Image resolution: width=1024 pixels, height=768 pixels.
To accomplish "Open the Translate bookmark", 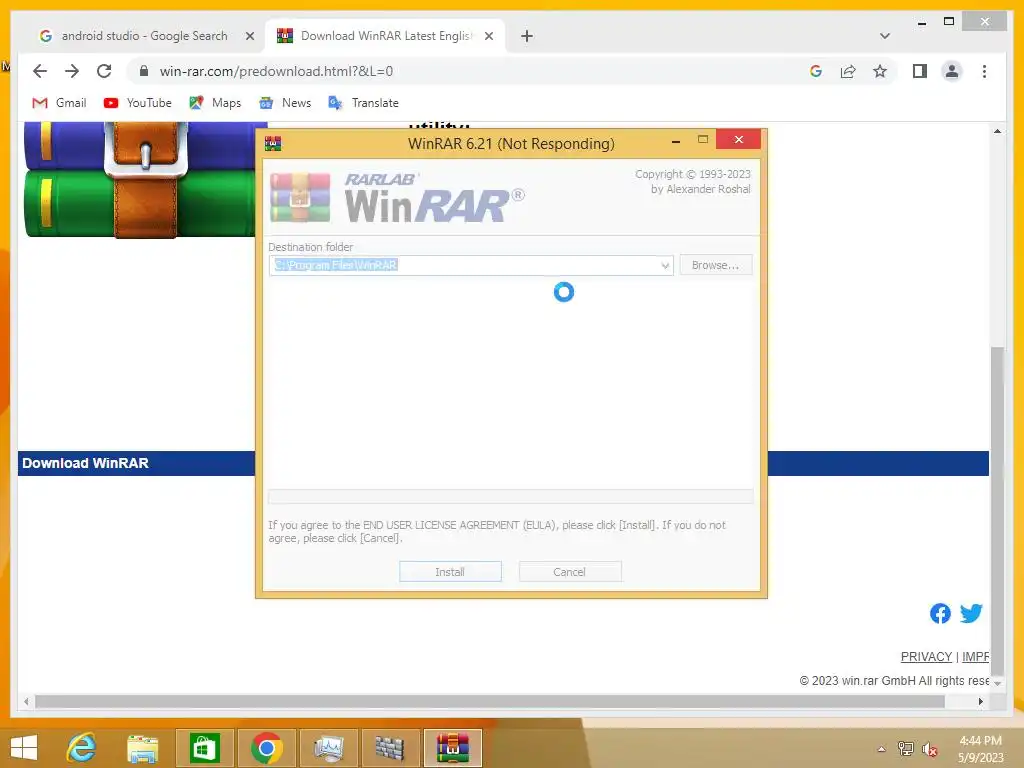I will (364, 103).
